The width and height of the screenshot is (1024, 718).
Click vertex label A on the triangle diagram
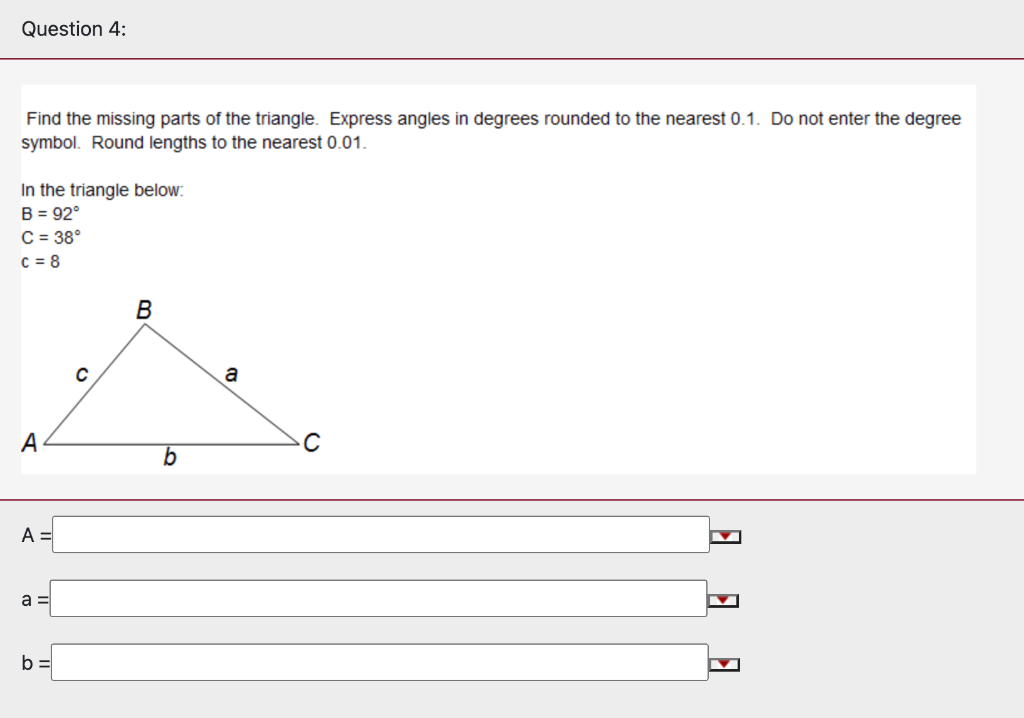tap(28, 440)
